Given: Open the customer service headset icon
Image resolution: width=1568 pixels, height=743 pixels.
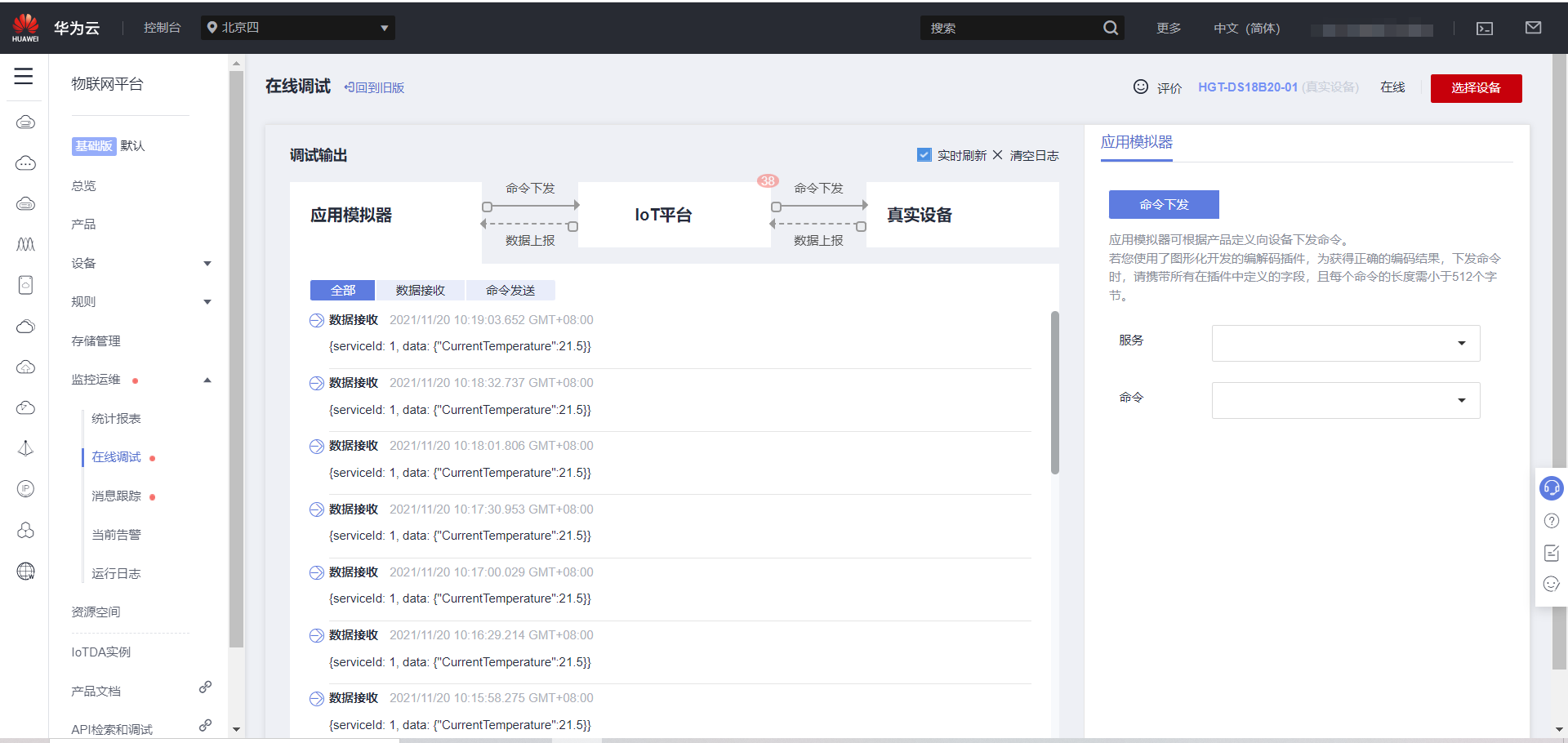Looking at the screenshot, I should tap(1551, 488).
